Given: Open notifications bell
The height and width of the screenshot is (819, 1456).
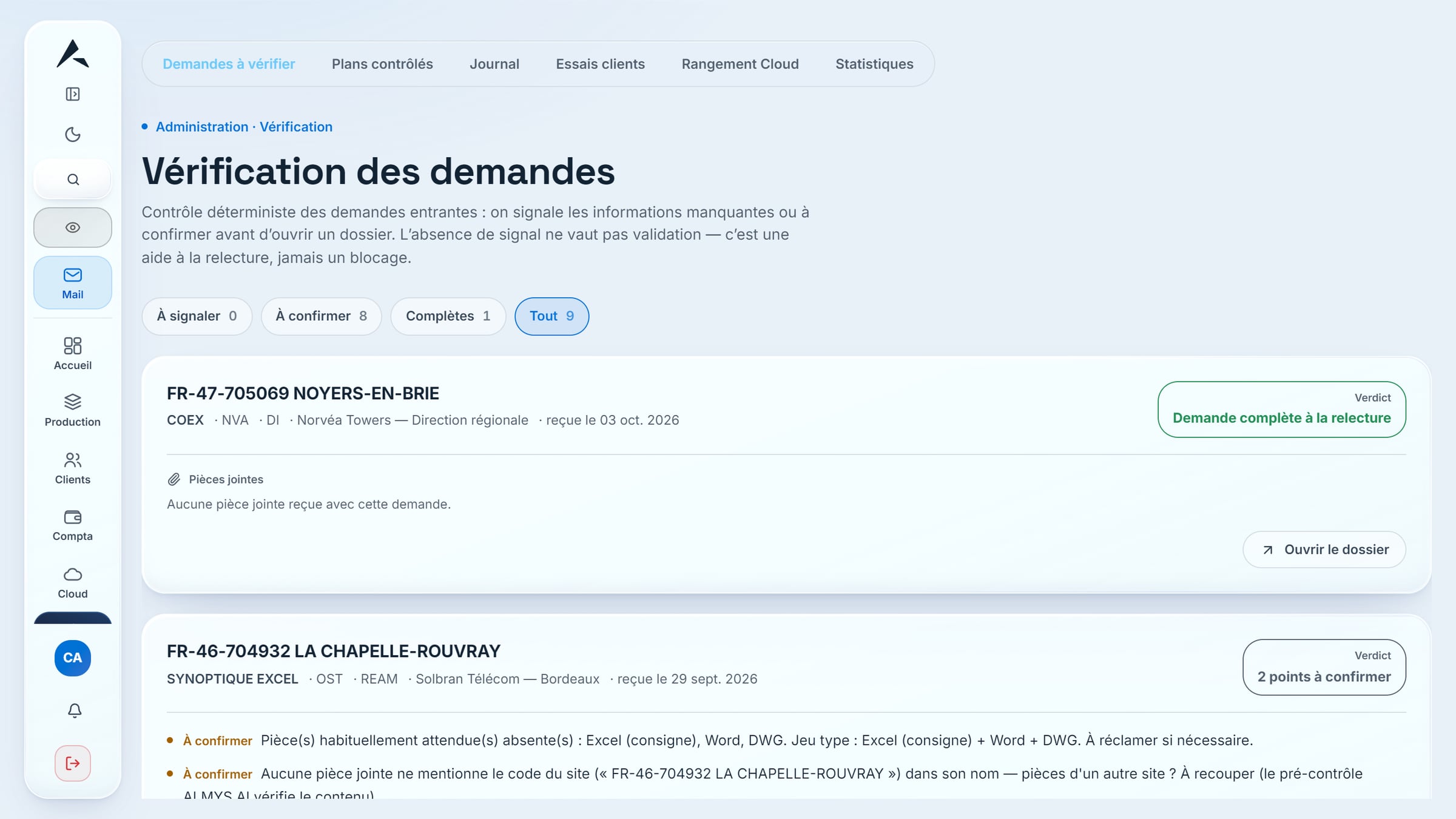Looking at the screenshot, I should tap(74, 710).
